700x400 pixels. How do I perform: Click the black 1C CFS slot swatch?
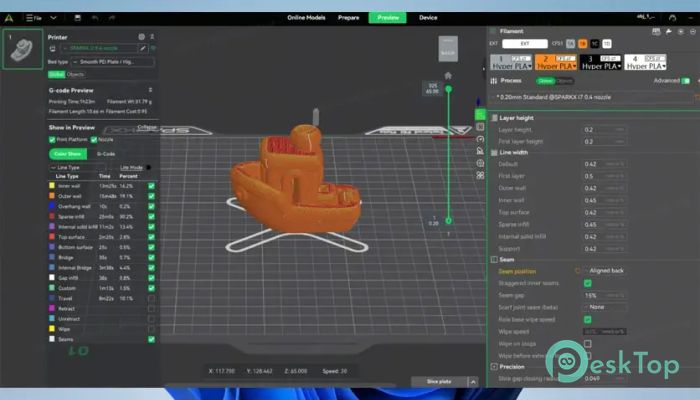tap(595, 44)
